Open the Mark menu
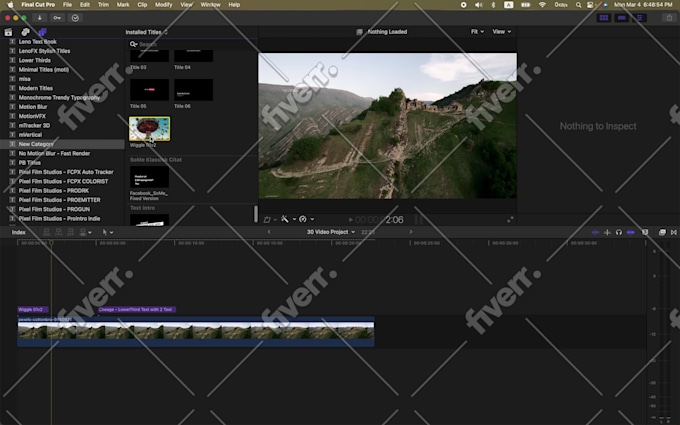680x425 pixels. coord(123,5)
